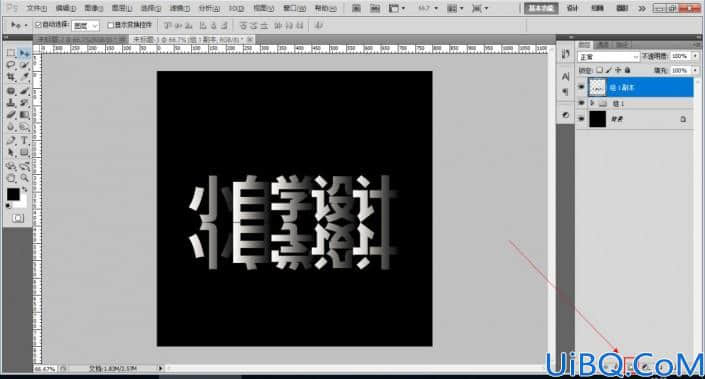Image resolution: width=705 pixels, height=379 pixels.
Task: Select the 3D Object Rotate tool
Action: click(11, 166)
